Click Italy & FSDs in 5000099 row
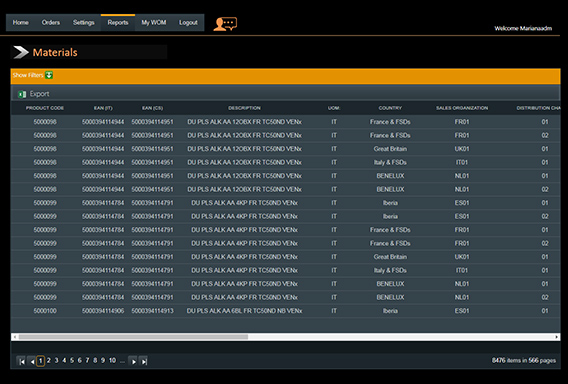568x384 pixels. coord(390,270)
